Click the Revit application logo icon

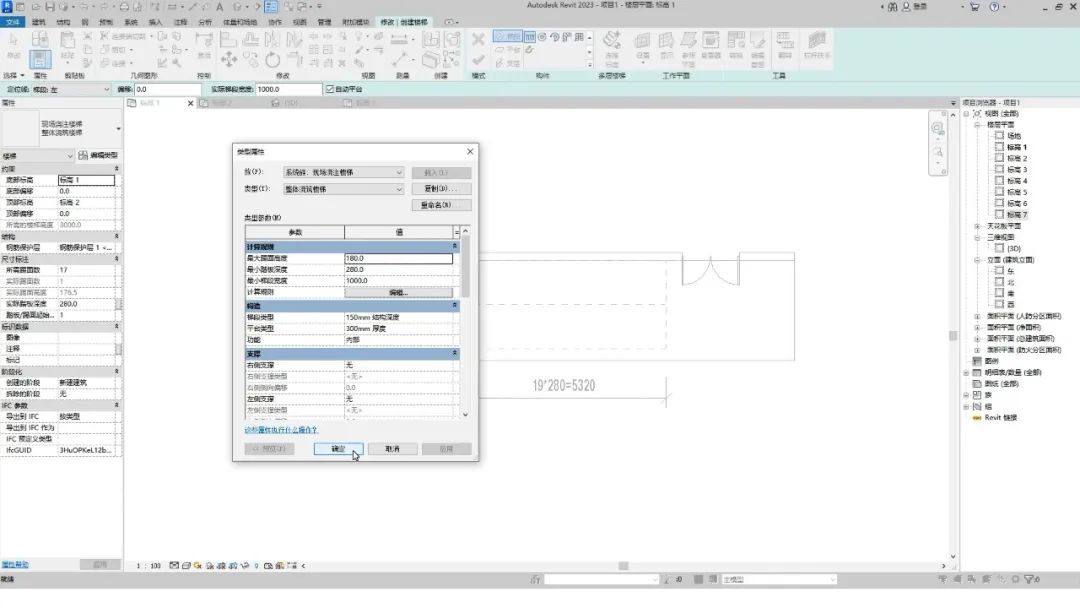(x=8, y=7)
